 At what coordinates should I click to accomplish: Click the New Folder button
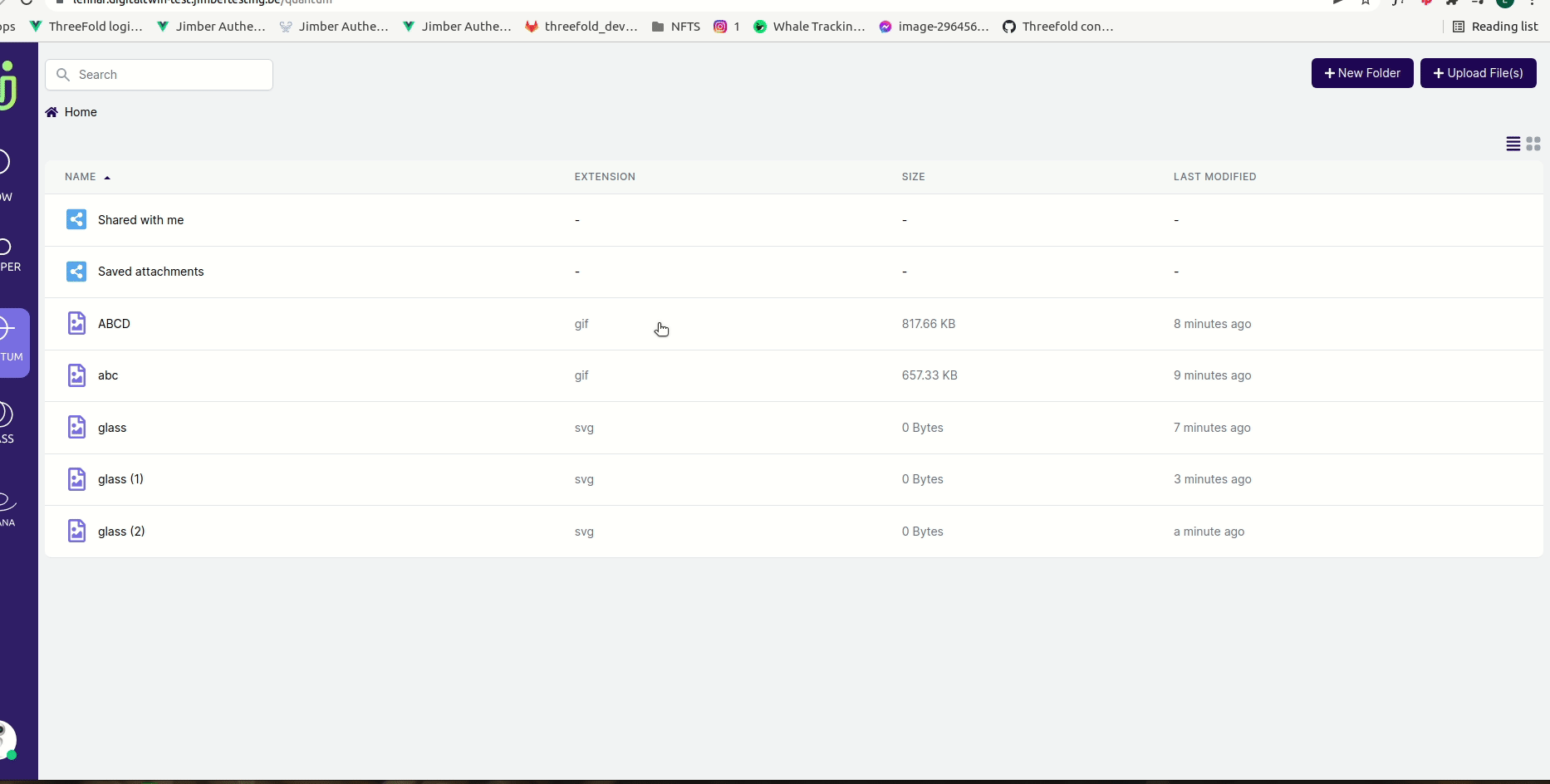1361,73
